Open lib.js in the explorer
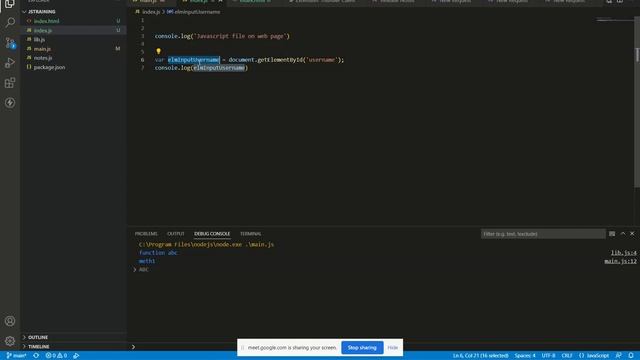This screenshot has height=360, width=640. point(39,40)
